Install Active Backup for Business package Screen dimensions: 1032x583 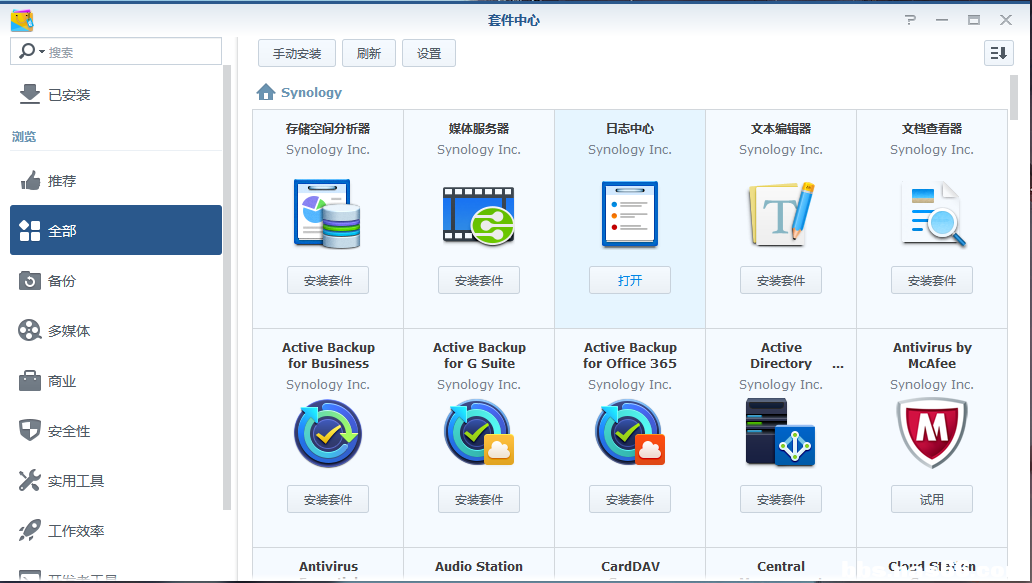point(328,499)
